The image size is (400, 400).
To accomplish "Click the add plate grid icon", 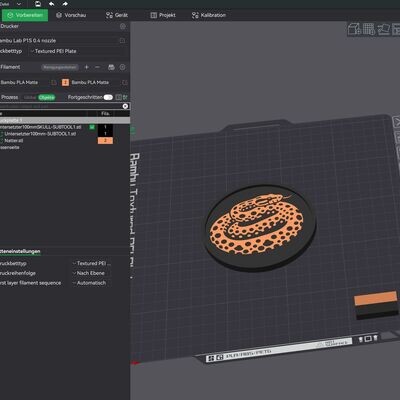I will point(369,29).
